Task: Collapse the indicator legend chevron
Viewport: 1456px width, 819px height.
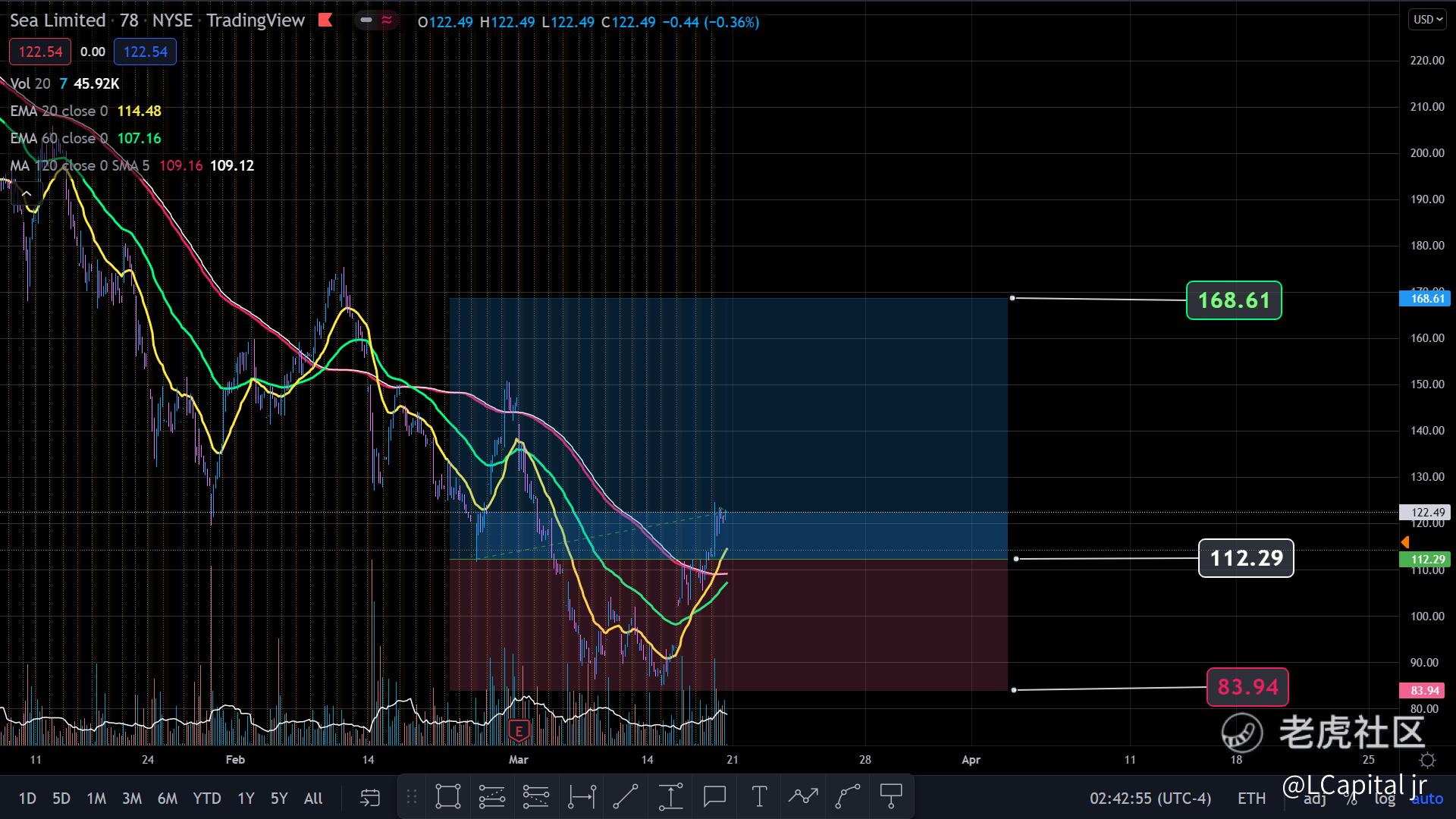Action: coord(27,194)
